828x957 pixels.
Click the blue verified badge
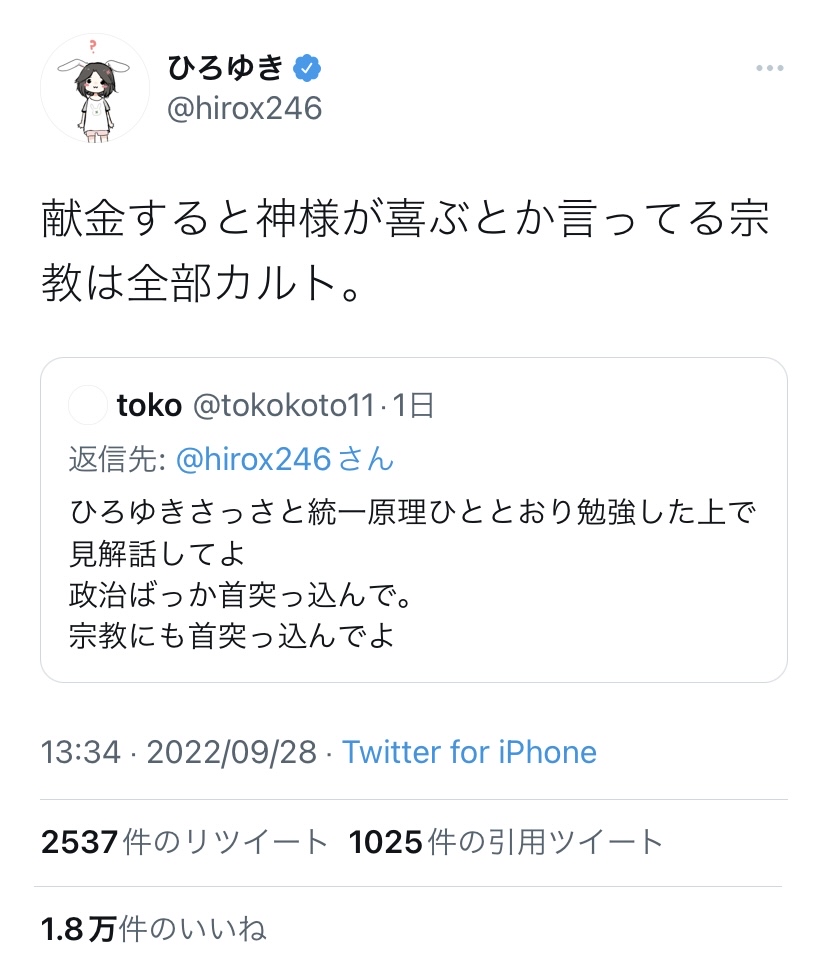[x=306, y=68]
